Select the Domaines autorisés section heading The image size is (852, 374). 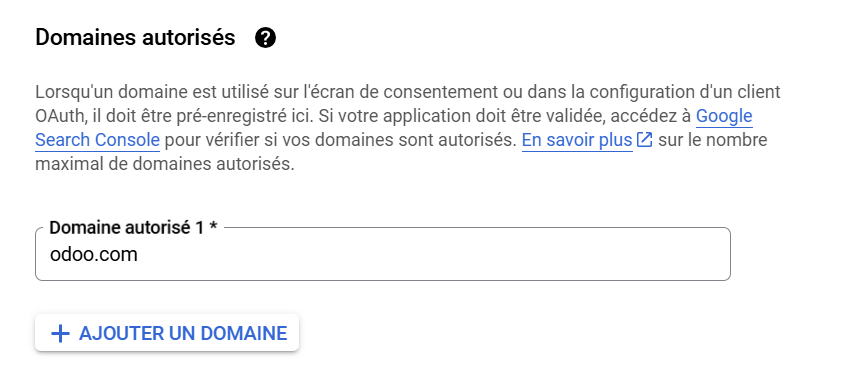(135, 38)
